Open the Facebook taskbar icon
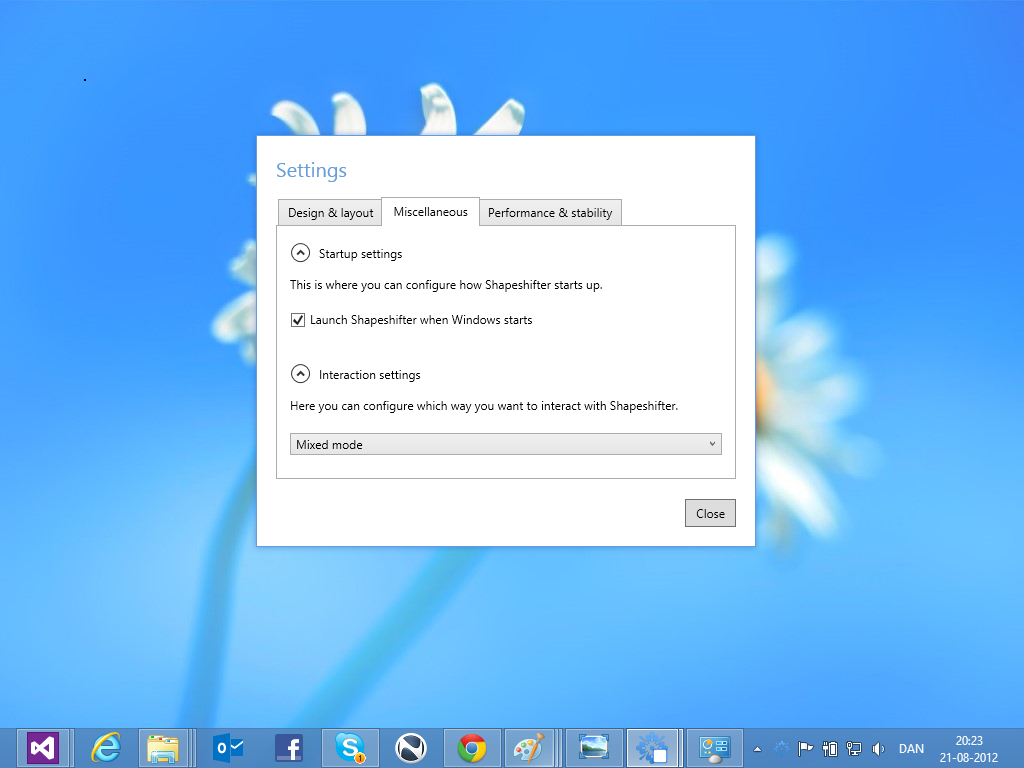The width and height of the screenshot is (1024, 768). tap(289, 748)
